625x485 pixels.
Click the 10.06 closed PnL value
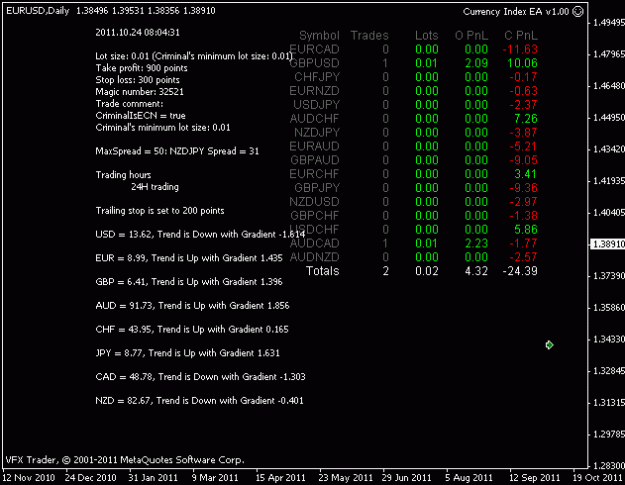(x=523, y=63)
